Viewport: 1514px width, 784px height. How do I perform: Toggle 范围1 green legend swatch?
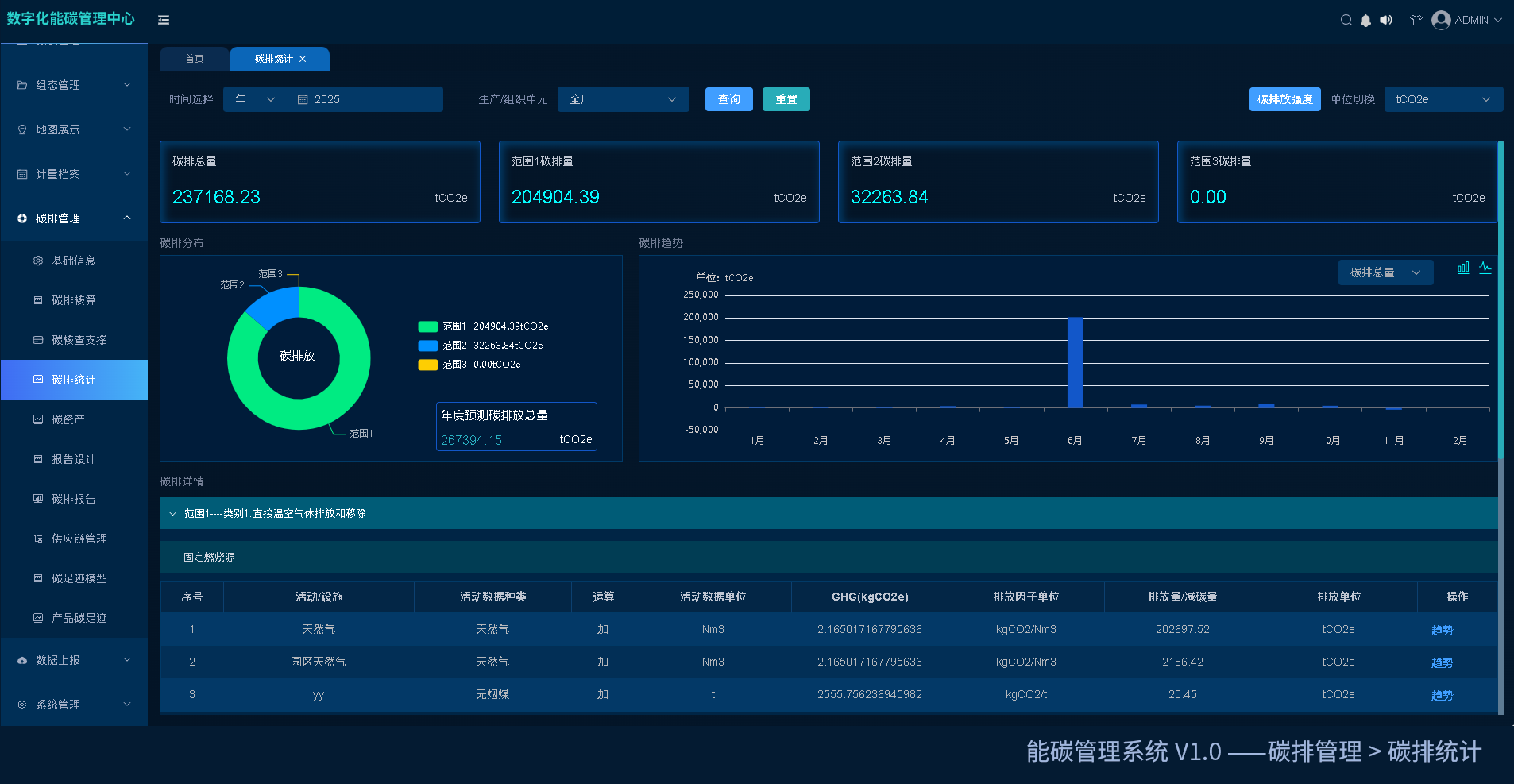tap(428, 326)
